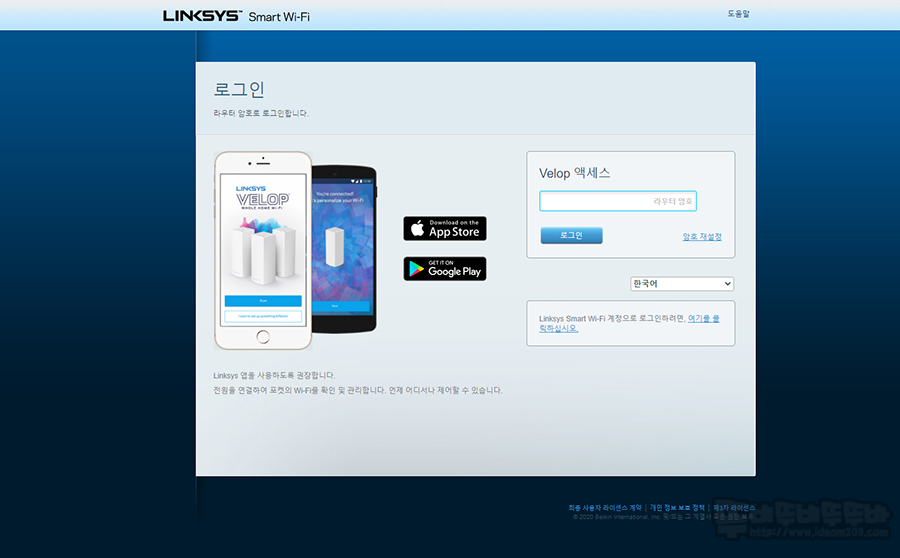Open 최종 사용자 라이센스 계약 link
This screenshot has height=558, width=900.
[604, 507]
